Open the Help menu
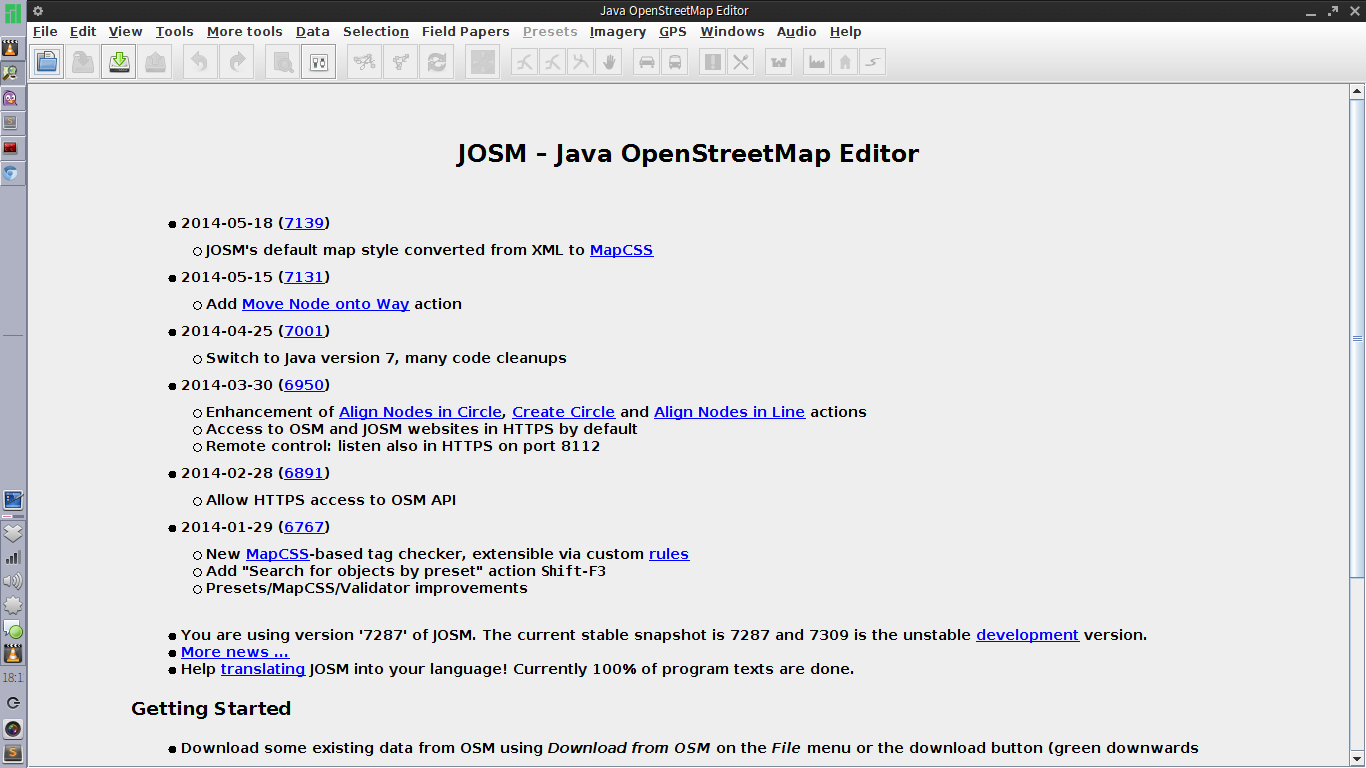The height and width of the screenshot is (768, 1366). pos(846,32)
